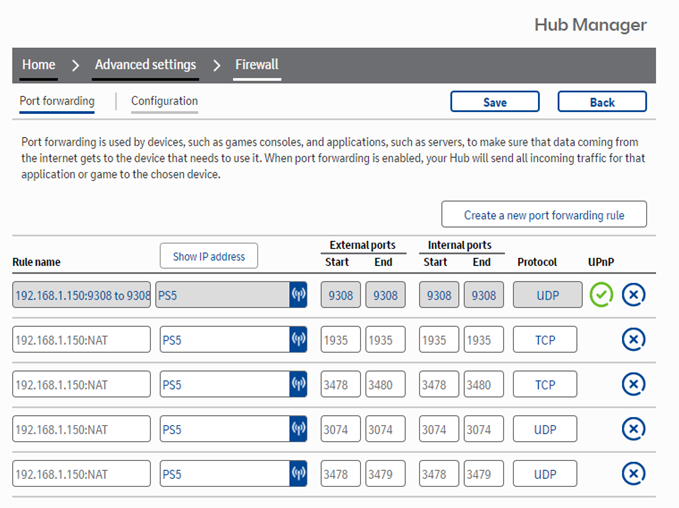Delete the TCP 3478-3480 rule
Screen dimensions: 679x508
(633, 384)
